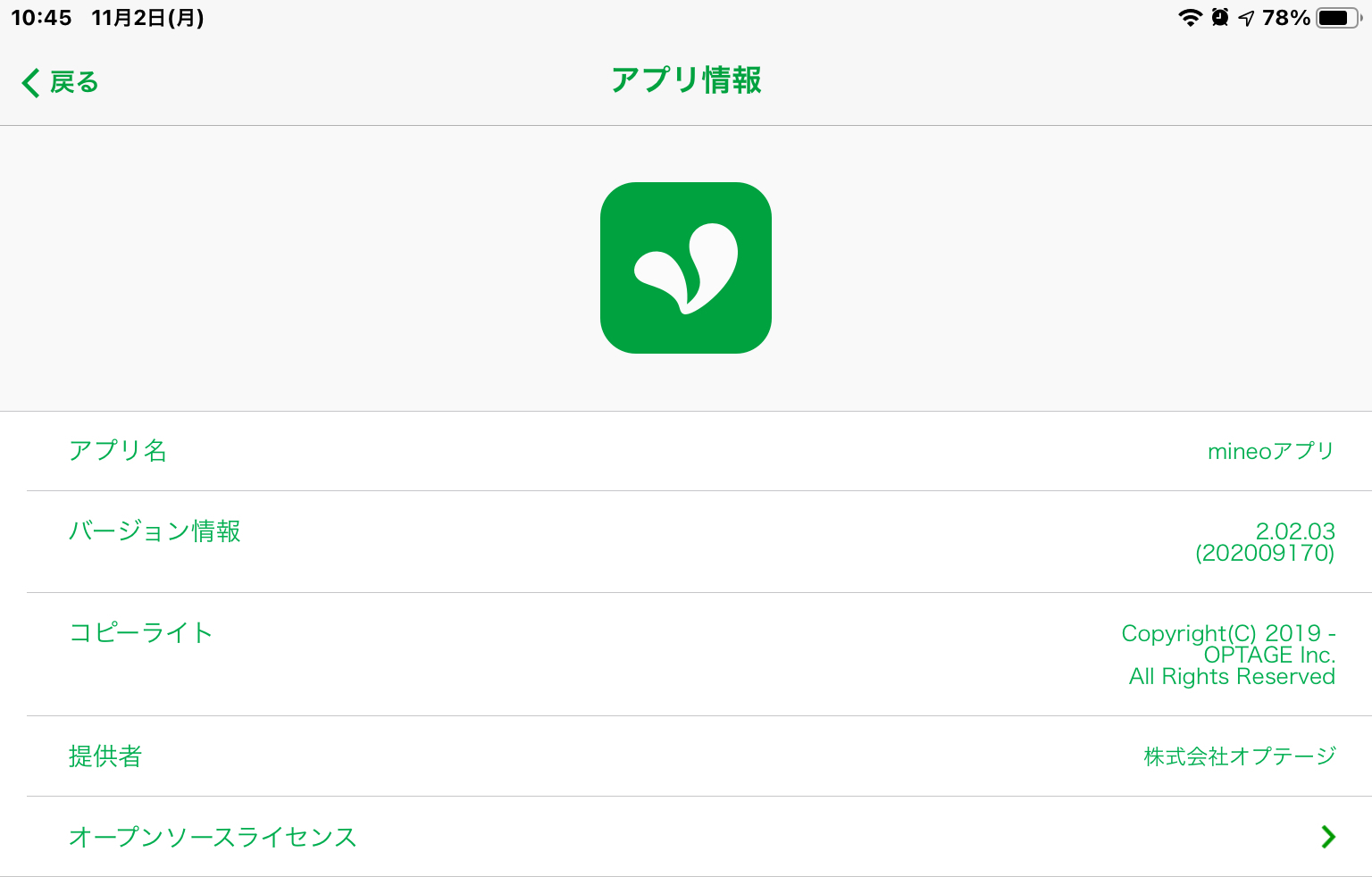1372x877 pixels.
Task: Tap the 78% battery percentage
Action: (1286, 18)
